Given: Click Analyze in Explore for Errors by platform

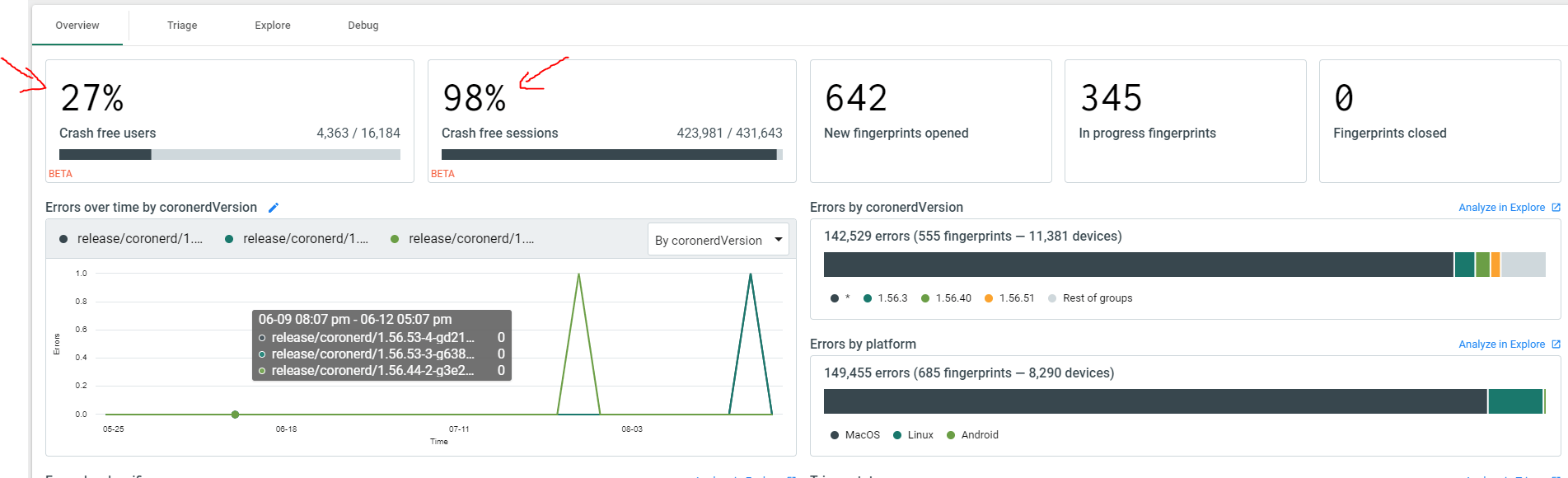Looking at the screenshot, I should (x=1501, y=344).
